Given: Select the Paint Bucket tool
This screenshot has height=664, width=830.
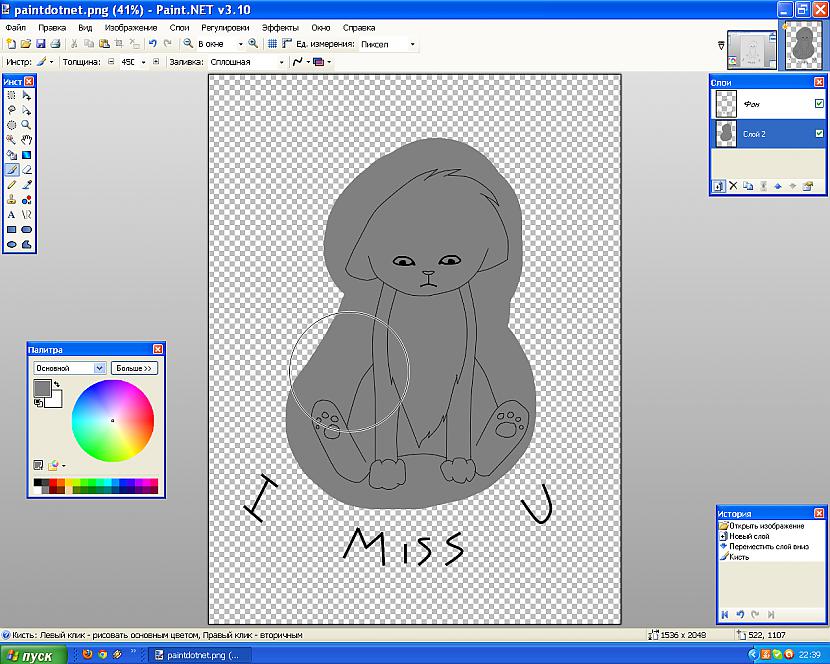Looking at the screenshot, I should 11,155.
